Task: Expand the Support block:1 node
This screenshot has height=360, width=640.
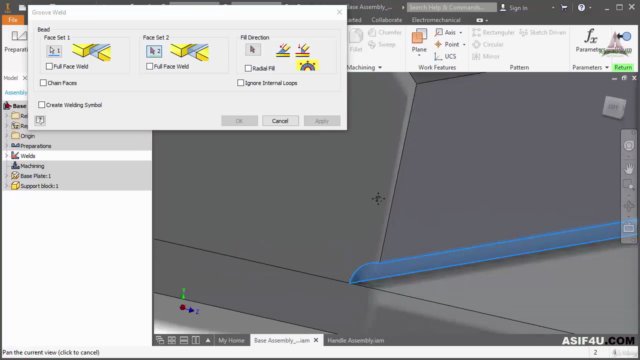Action: point(6,186)
